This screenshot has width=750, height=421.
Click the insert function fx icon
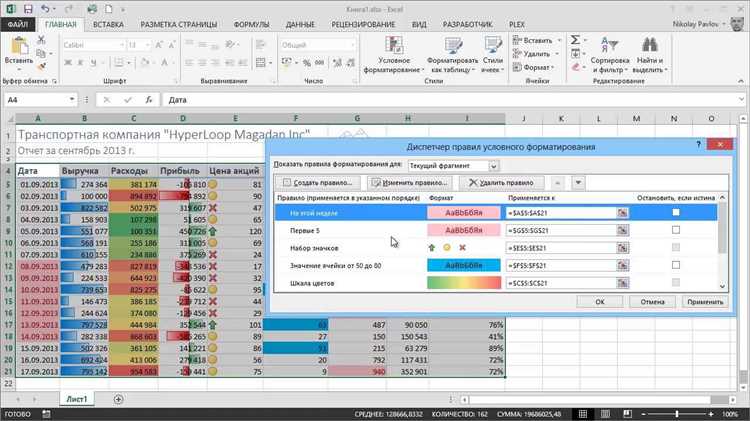(149, 100)
